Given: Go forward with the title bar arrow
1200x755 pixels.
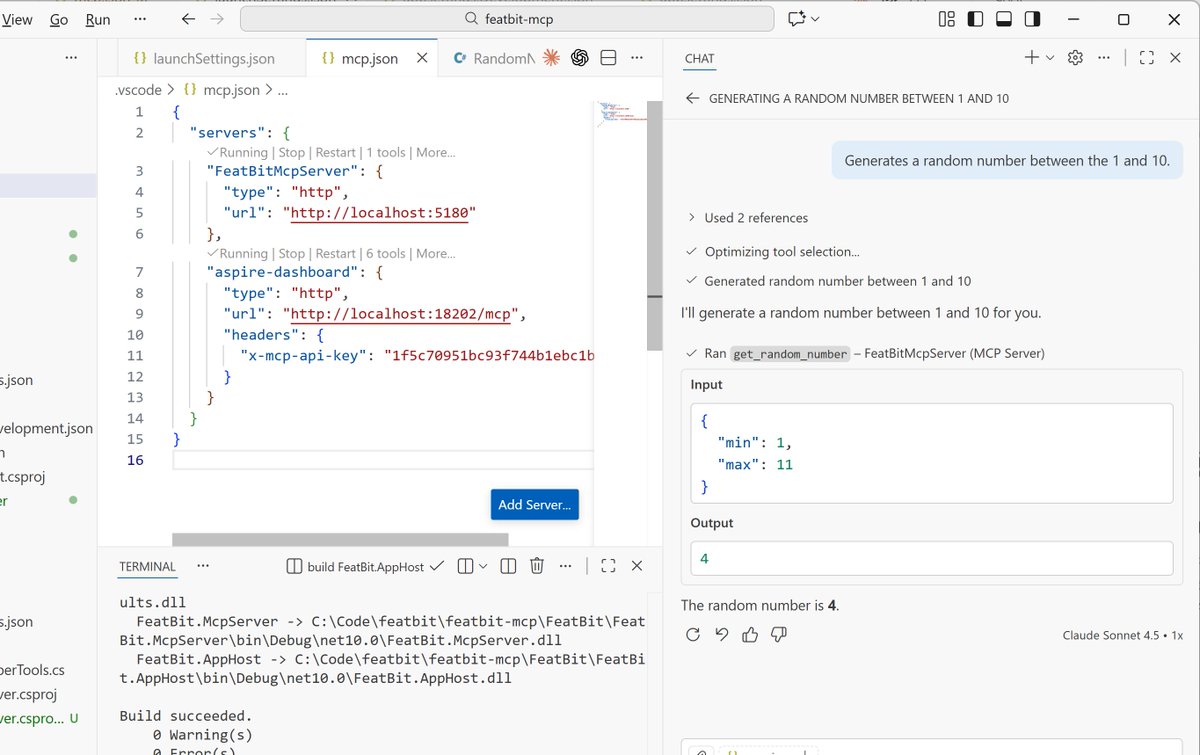Looking at the screenshot, I should click(x=217, y=19).
